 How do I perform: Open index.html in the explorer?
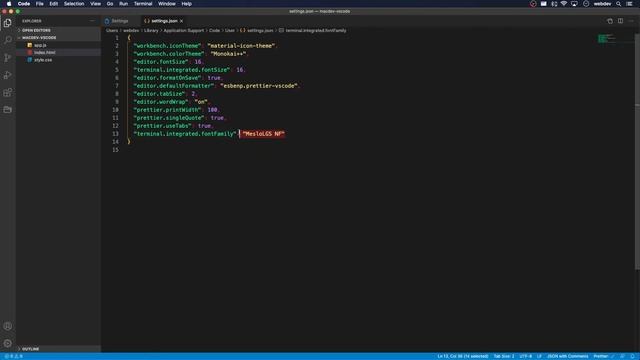click(x=44, y=53)
